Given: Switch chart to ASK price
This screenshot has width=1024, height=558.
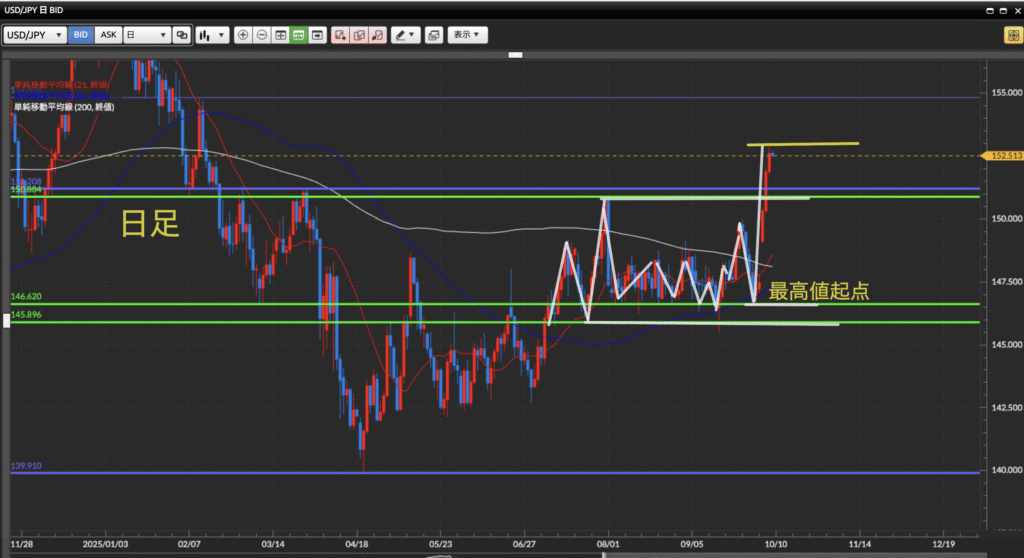Looking at the screenshot, I should [x=107, y=35].
